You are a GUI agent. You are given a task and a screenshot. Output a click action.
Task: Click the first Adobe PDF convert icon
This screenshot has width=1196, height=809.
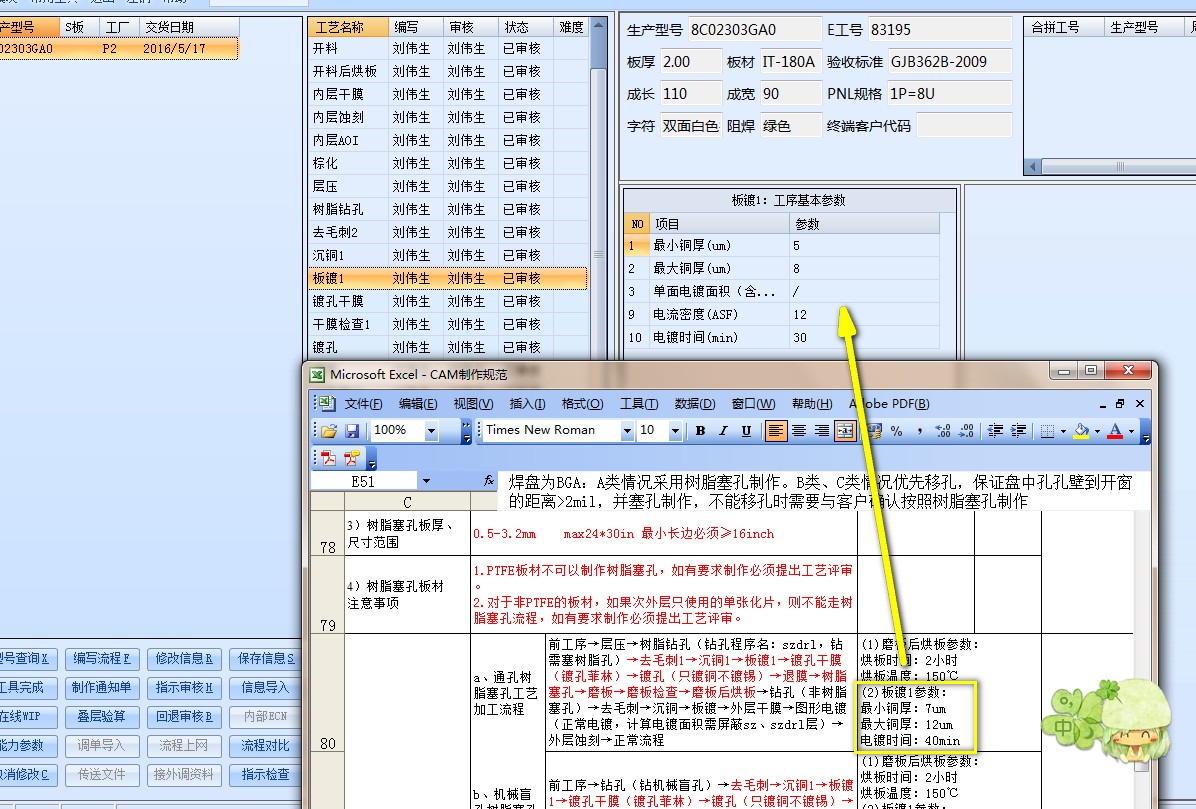tap(329, 458)
